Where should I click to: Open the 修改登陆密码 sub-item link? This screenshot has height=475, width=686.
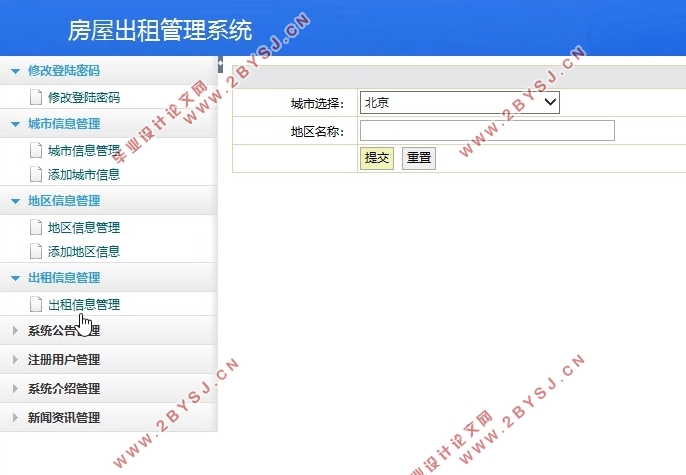[x=84, y=98]
